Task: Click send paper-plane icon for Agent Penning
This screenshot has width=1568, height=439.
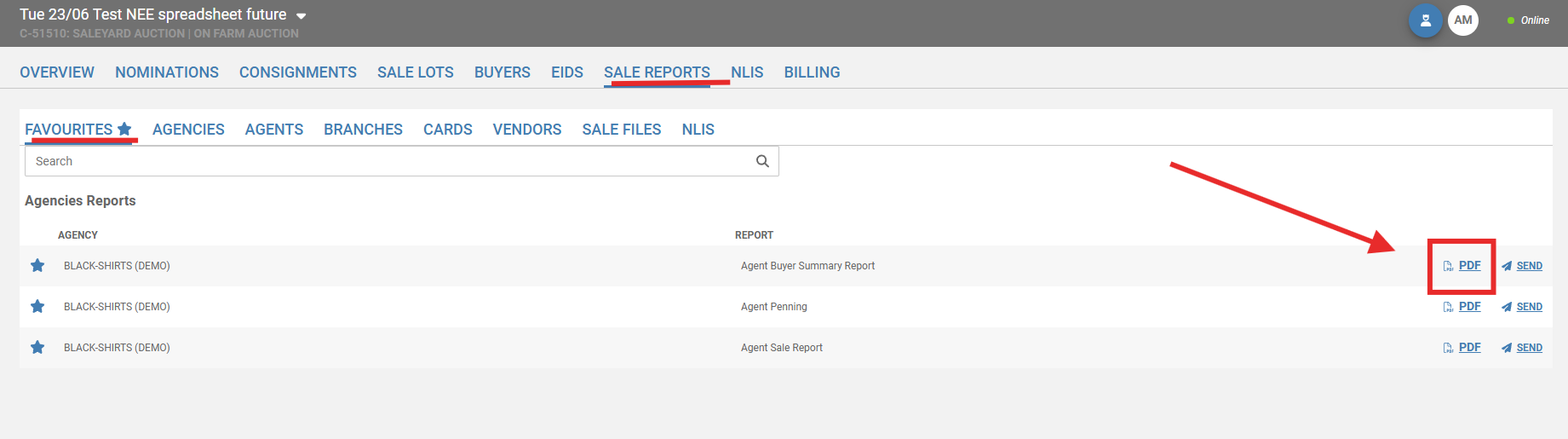Action: pos(1507,307)
